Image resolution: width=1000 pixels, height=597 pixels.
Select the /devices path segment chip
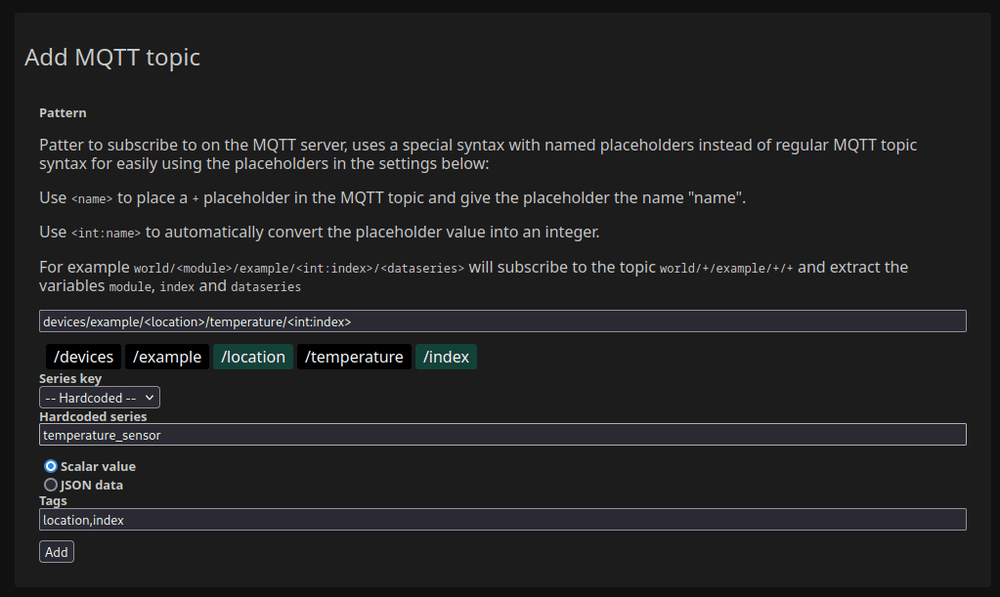[84, 357]
